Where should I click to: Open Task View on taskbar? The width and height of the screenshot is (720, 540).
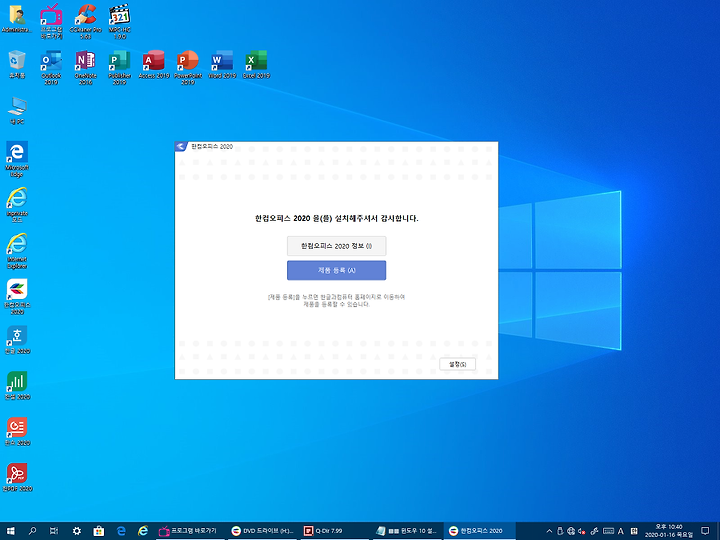54,531
